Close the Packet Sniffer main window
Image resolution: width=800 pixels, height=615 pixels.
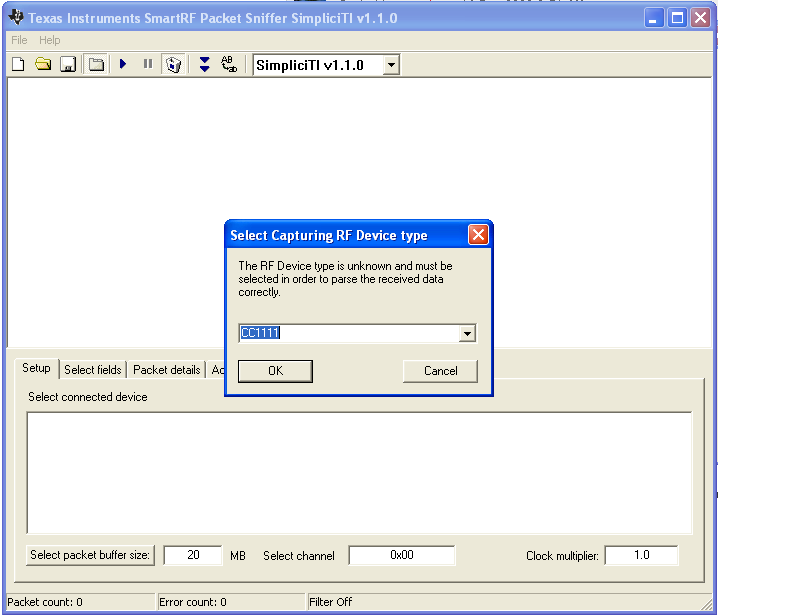click(701, 18)
